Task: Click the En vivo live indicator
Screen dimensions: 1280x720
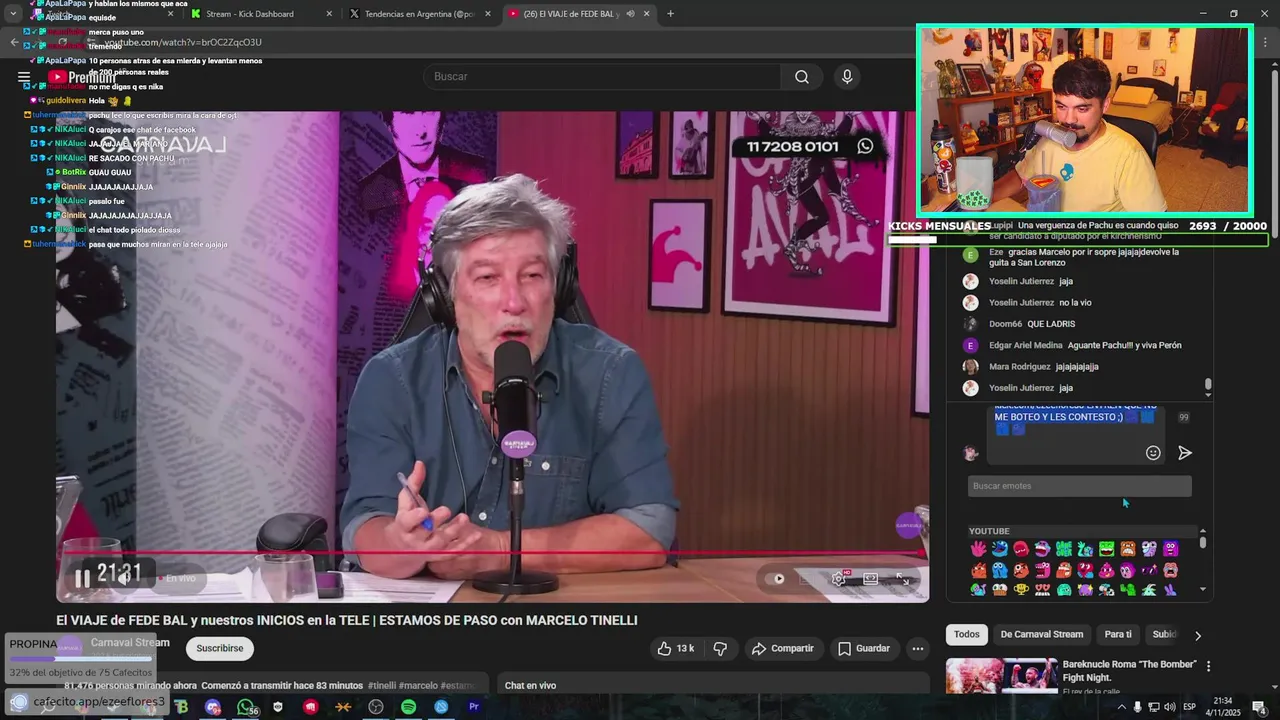Action: (x=178, y=579)
